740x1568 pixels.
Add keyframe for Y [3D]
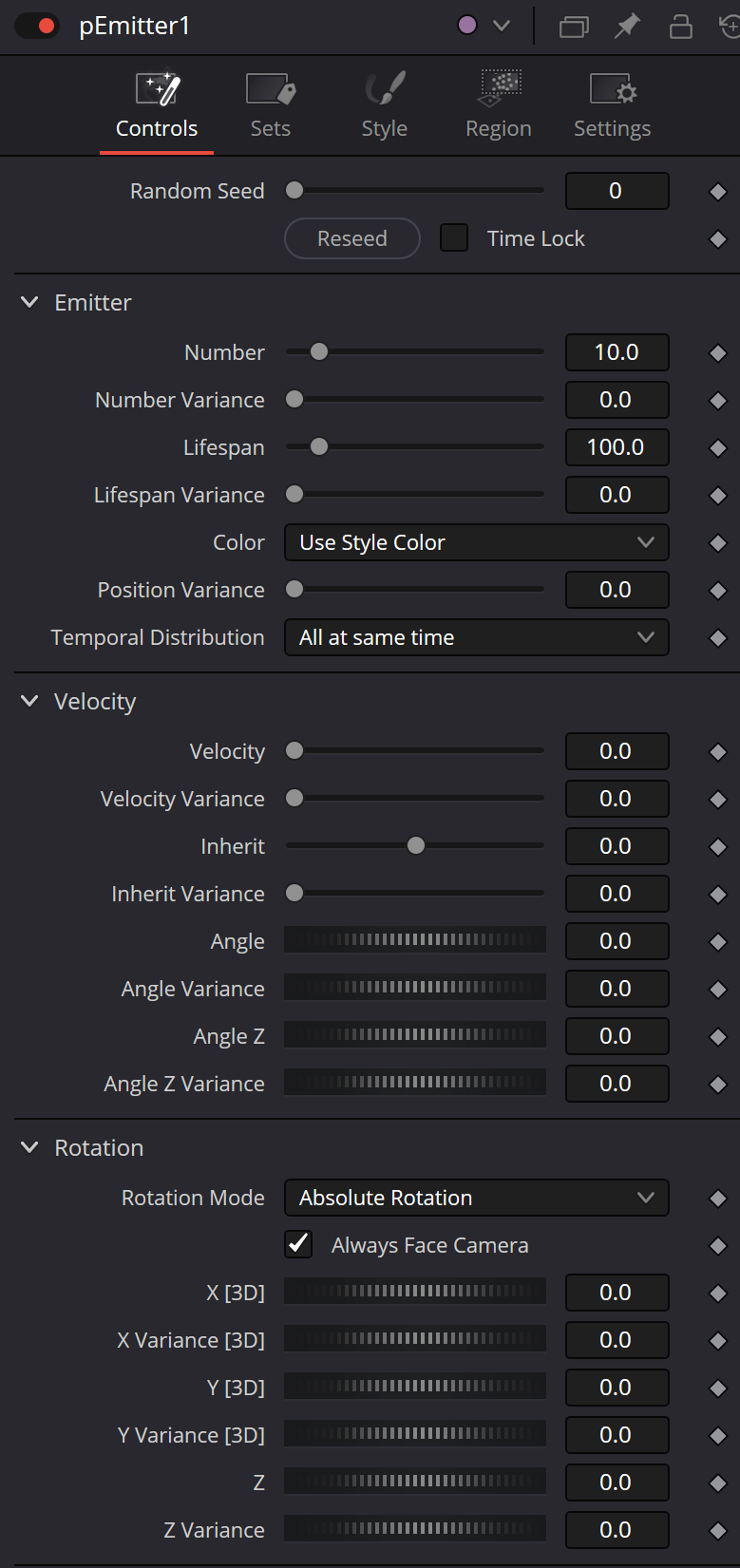[x=718, y=1389]
